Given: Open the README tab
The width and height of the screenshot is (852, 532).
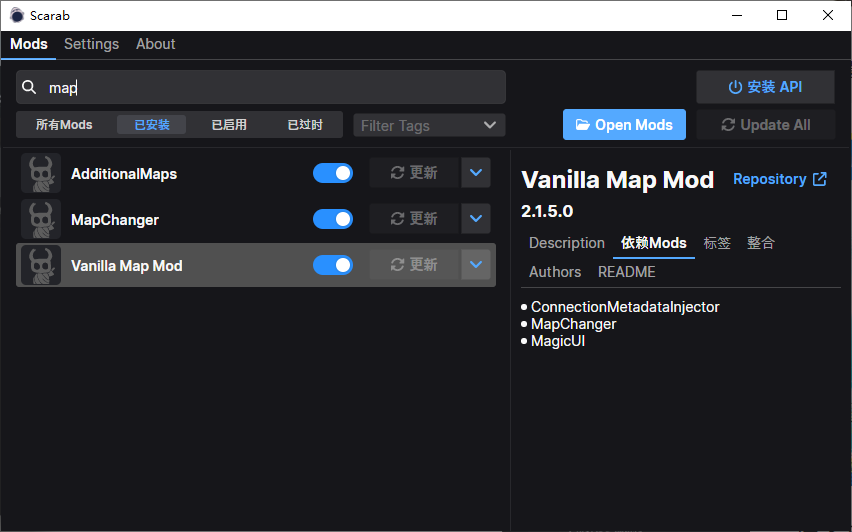Looking at the screenshot, I should 626,271.
